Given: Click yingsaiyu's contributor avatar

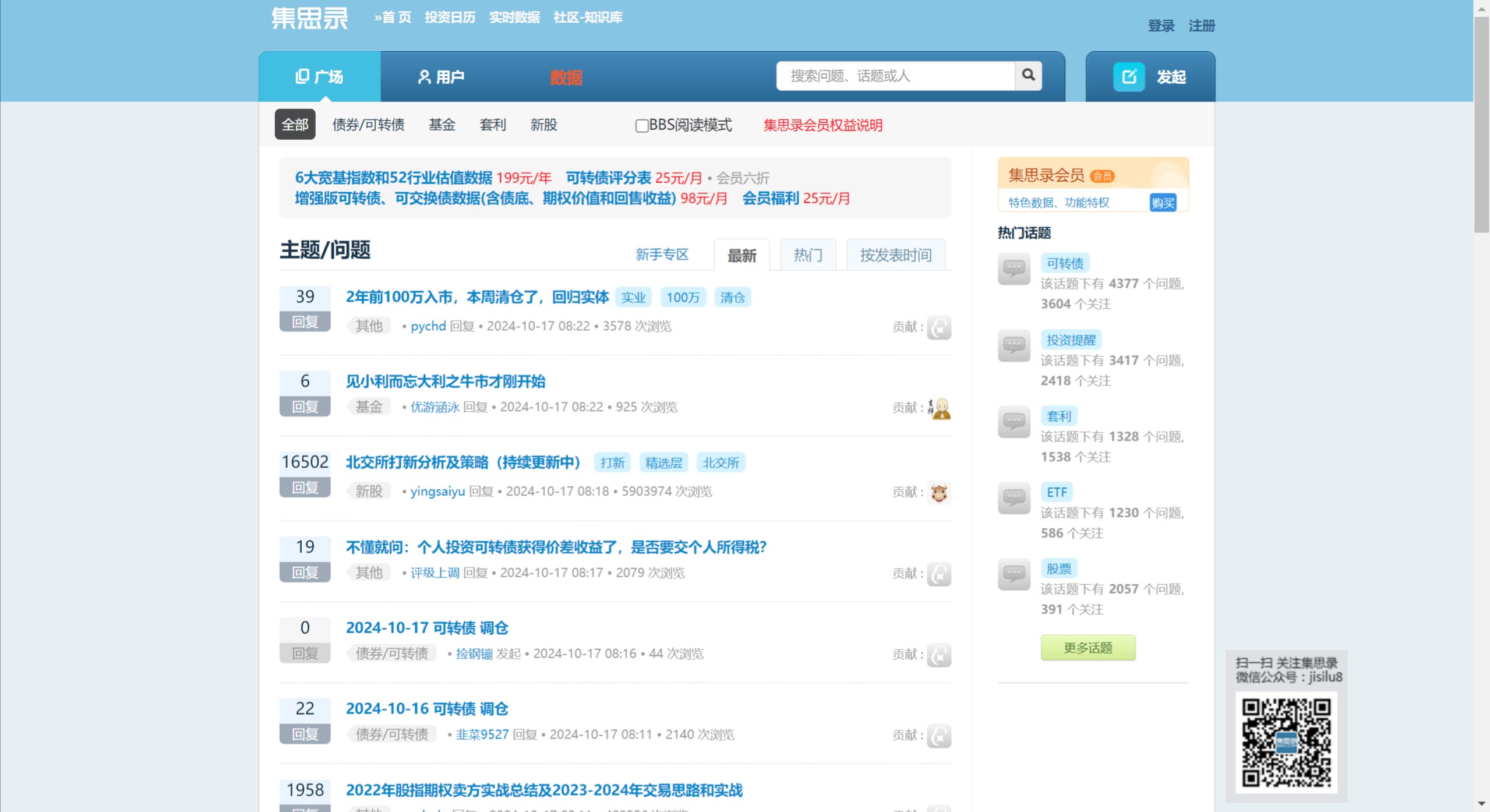Looking at the screenshot, I should [940, 492].
